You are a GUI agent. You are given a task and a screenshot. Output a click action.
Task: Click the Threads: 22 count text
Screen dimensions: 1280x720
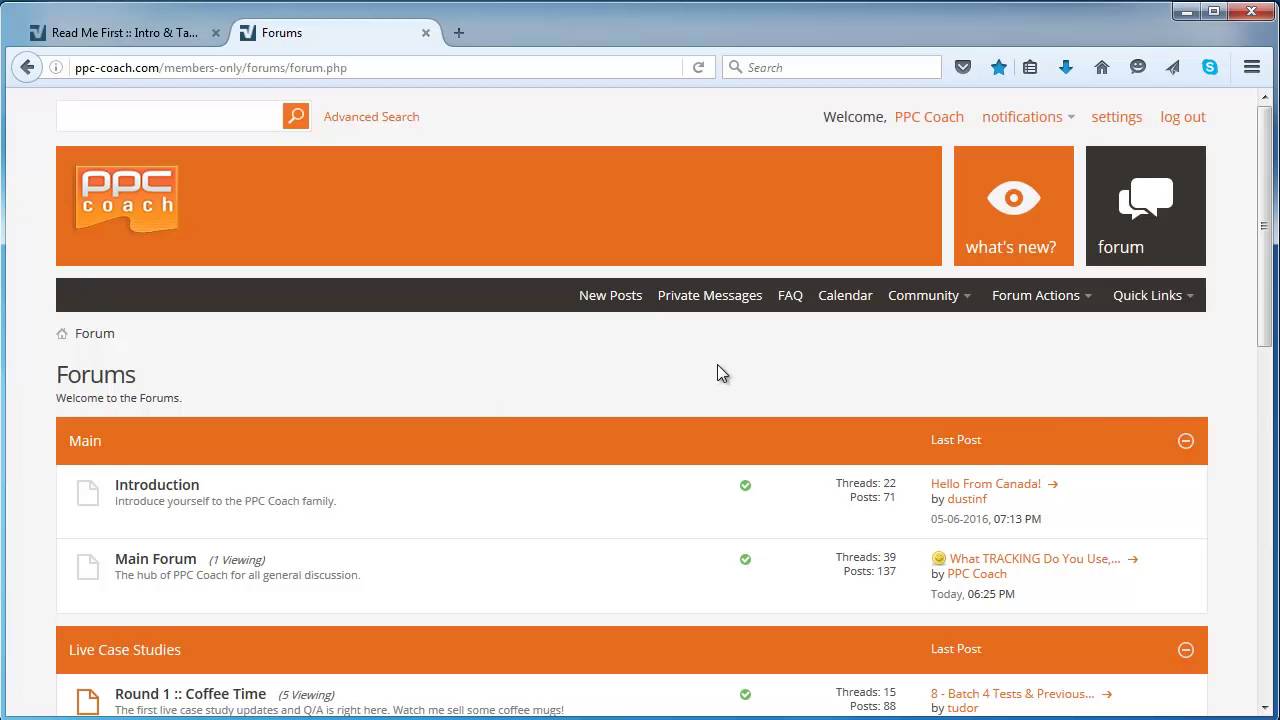(866, 484)
